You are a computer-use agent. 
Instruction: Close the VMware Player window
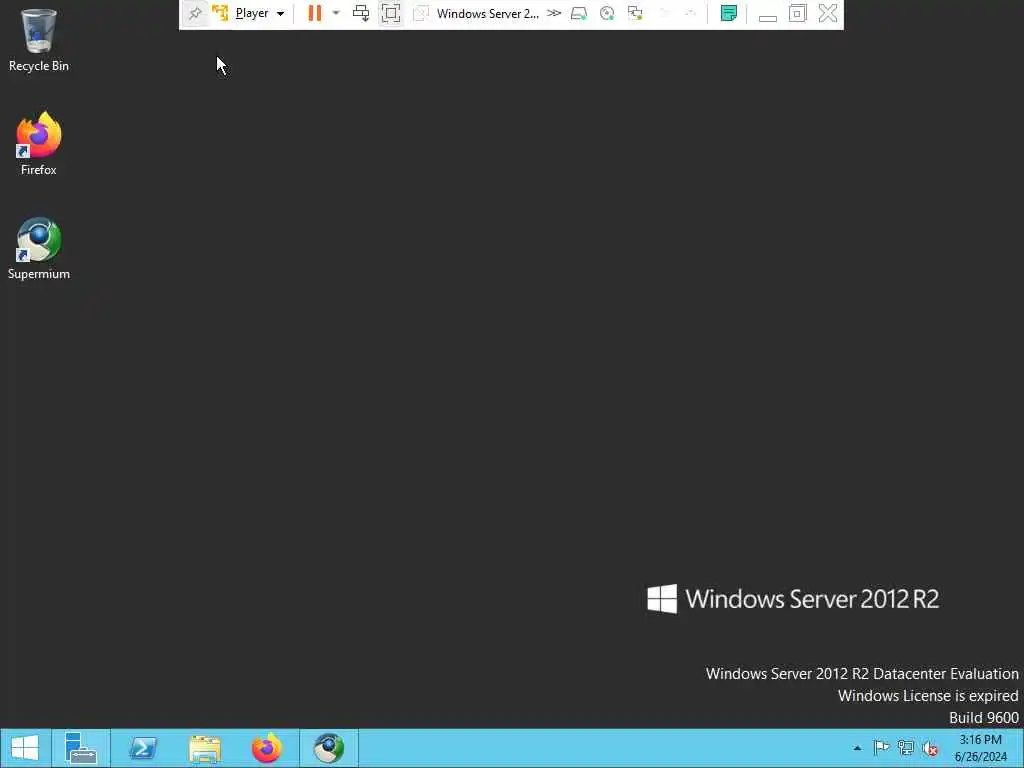point(828,13)
